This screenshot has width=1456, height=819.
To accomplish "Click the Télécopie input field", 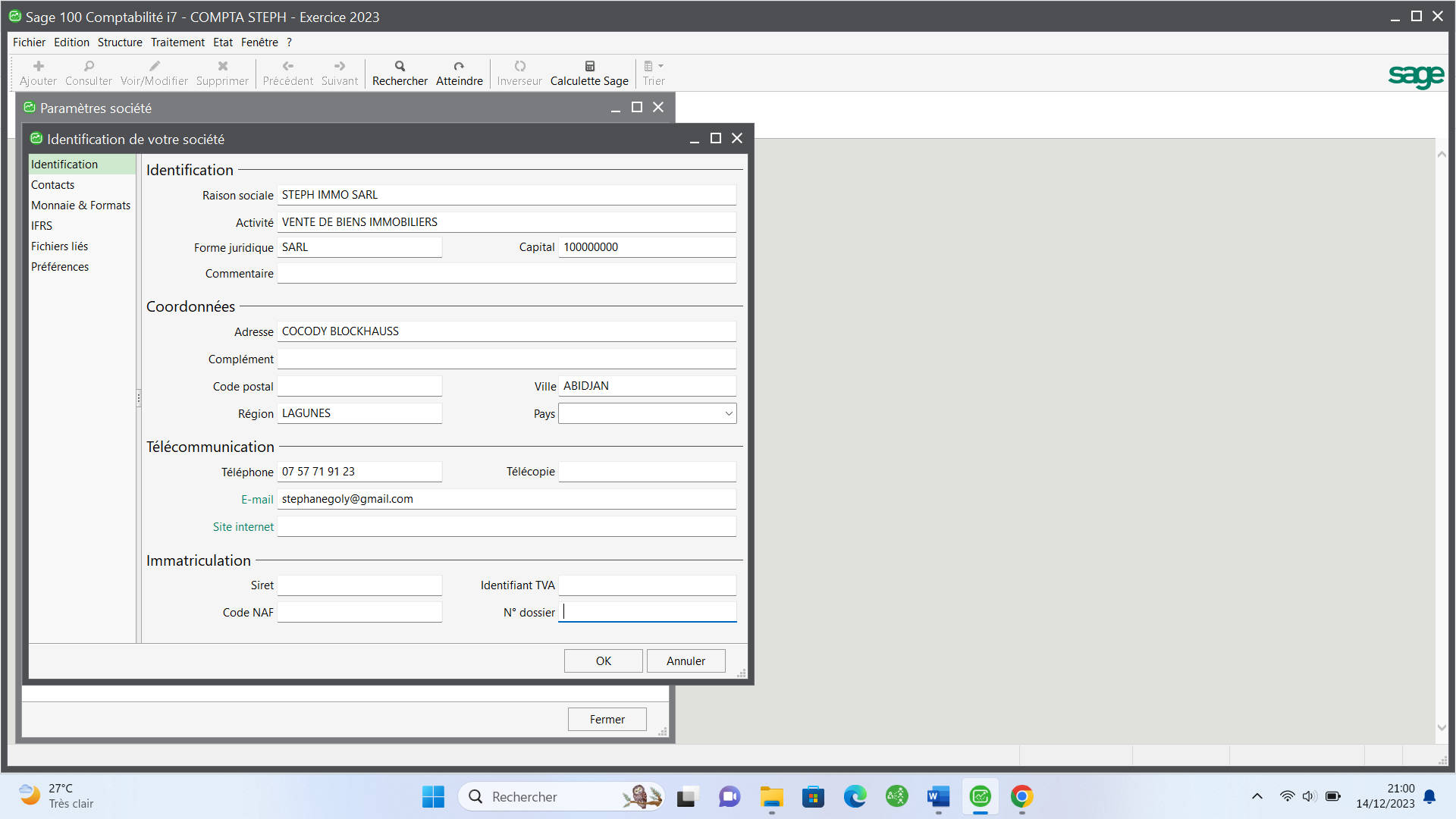I will [647, 472].
